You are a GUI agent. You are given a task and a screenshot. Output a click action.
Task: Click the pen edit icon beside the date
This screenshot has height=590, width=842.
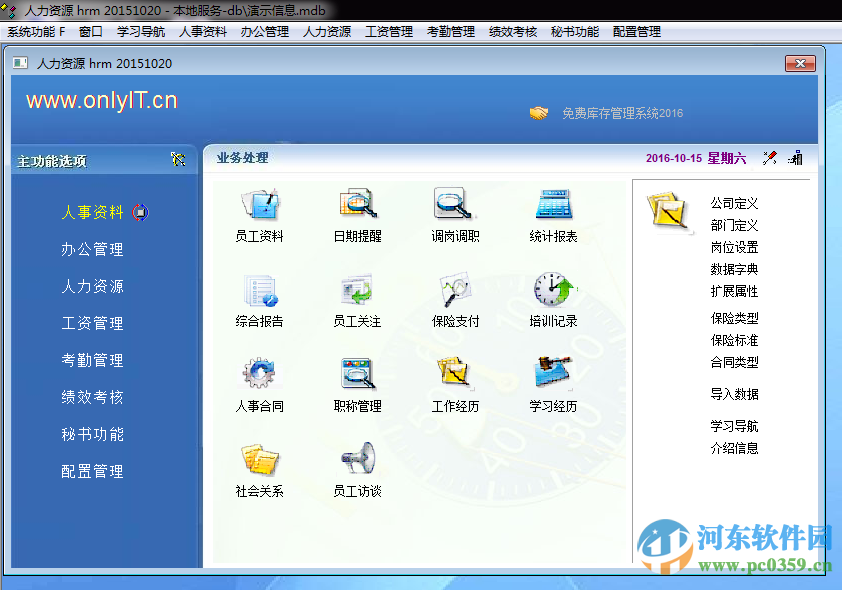[769, 157]
